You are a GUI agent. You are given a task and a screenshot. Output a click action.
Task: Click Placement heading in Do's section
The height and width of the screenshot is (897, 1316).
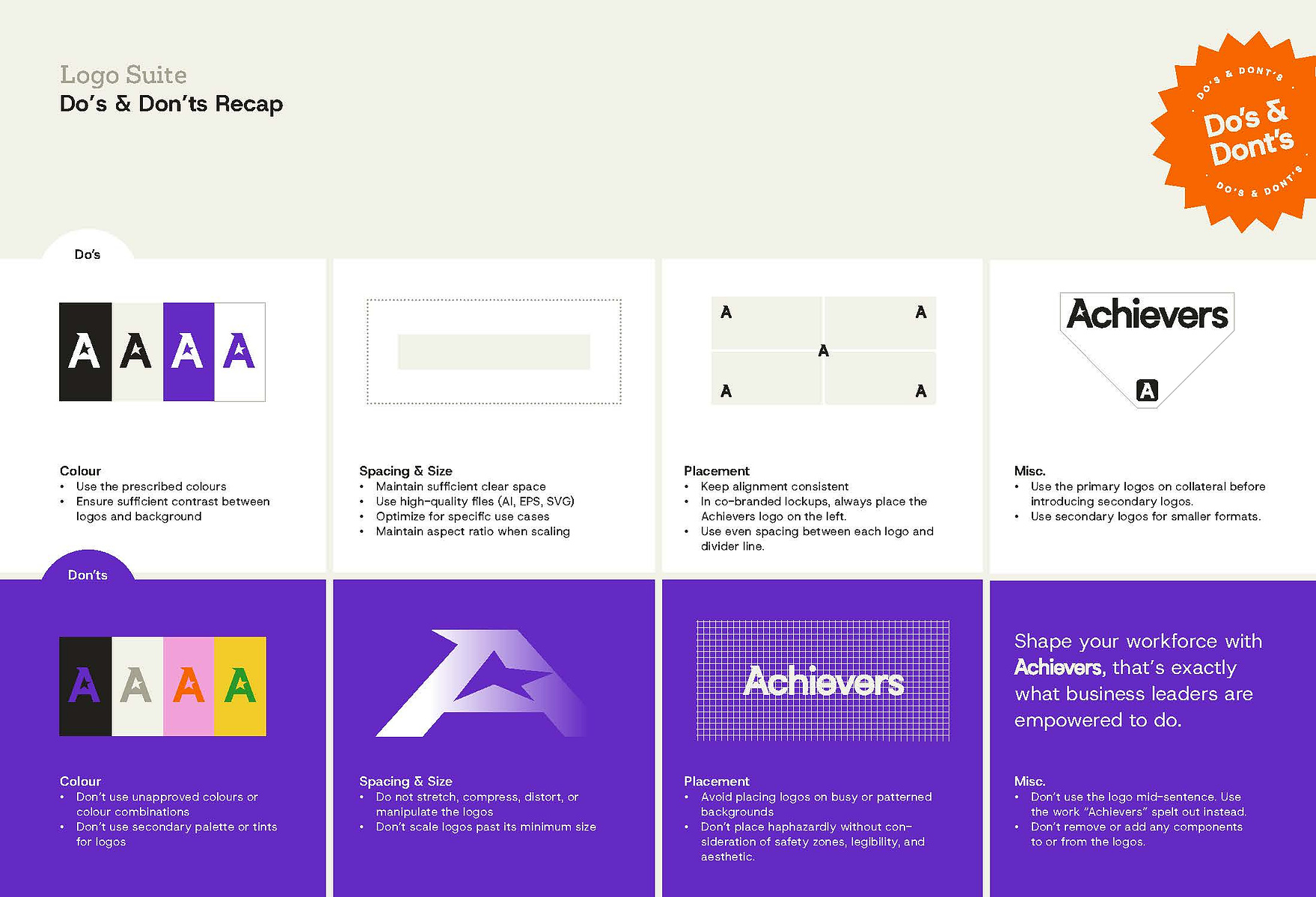pos(717,471)
